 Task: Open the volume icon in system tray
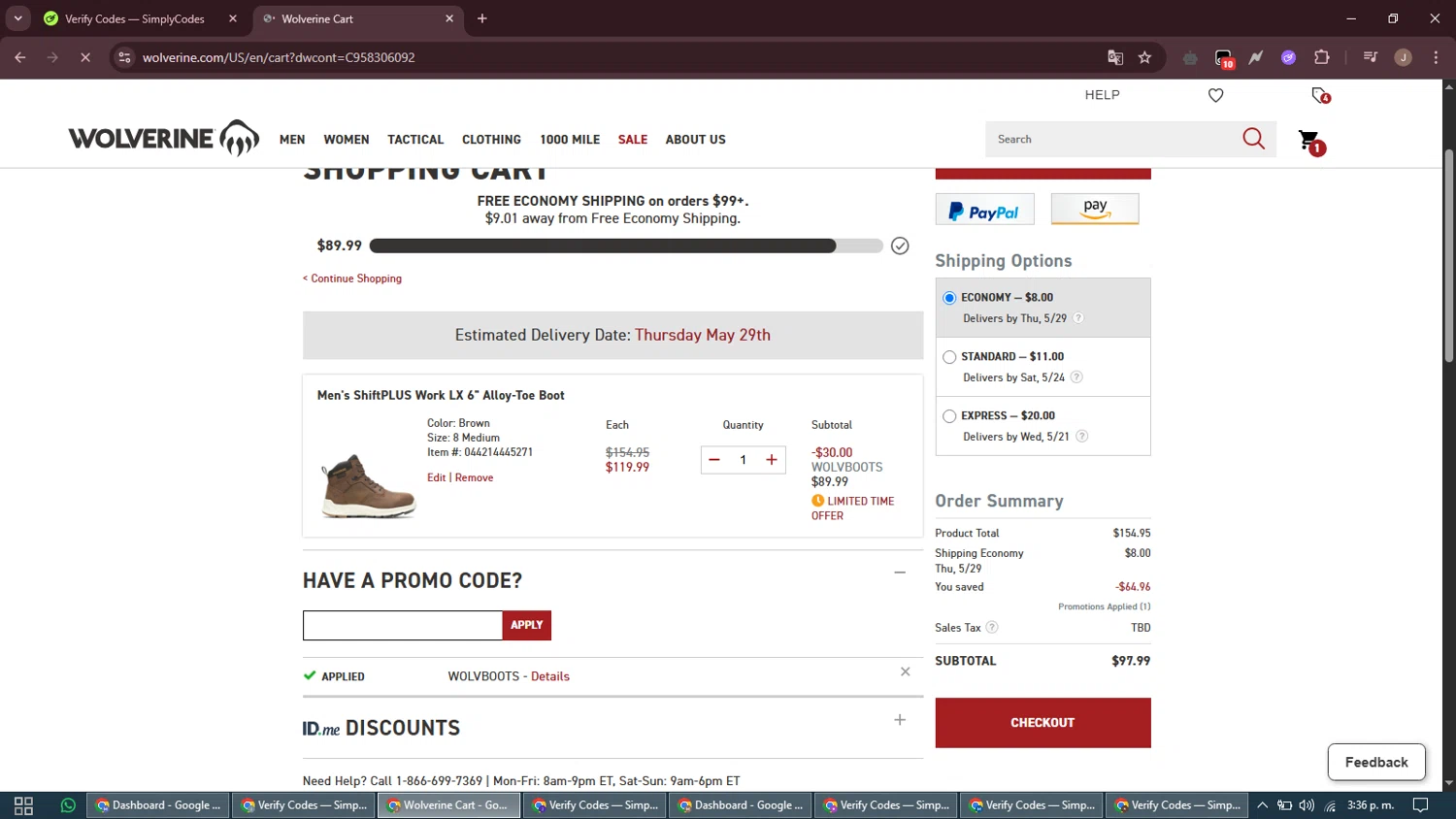click(x=1307, y=805)
